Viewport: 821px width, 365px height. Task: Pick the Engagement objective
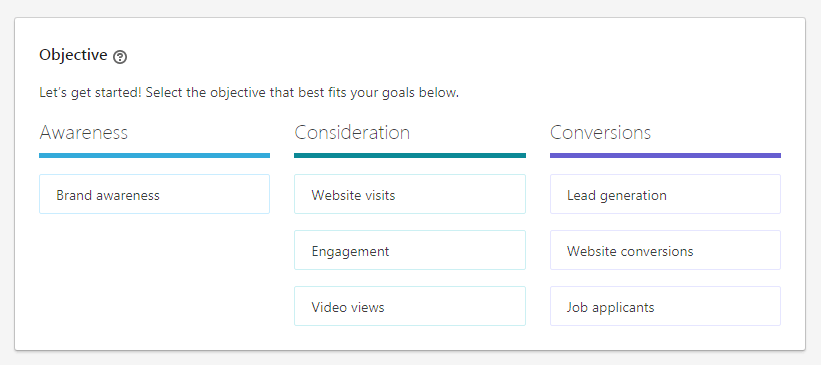[x=409, y=250]
